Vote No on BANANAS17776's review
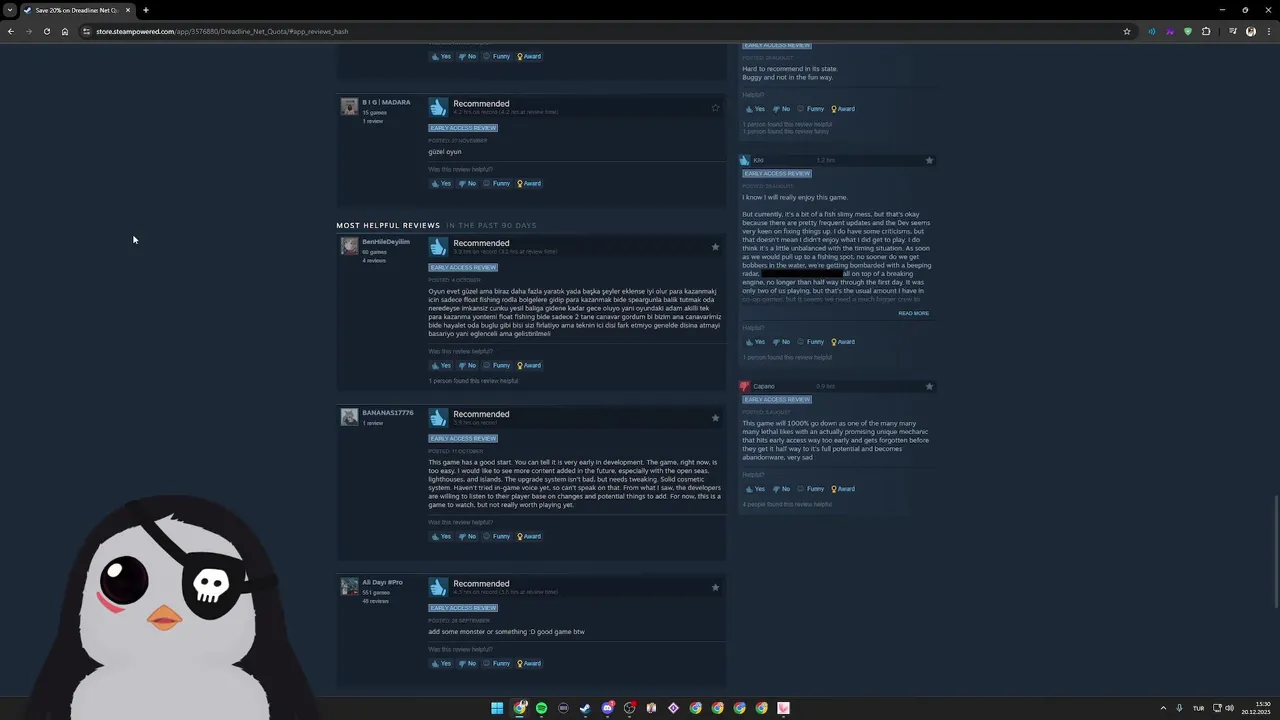 [468, 536]
